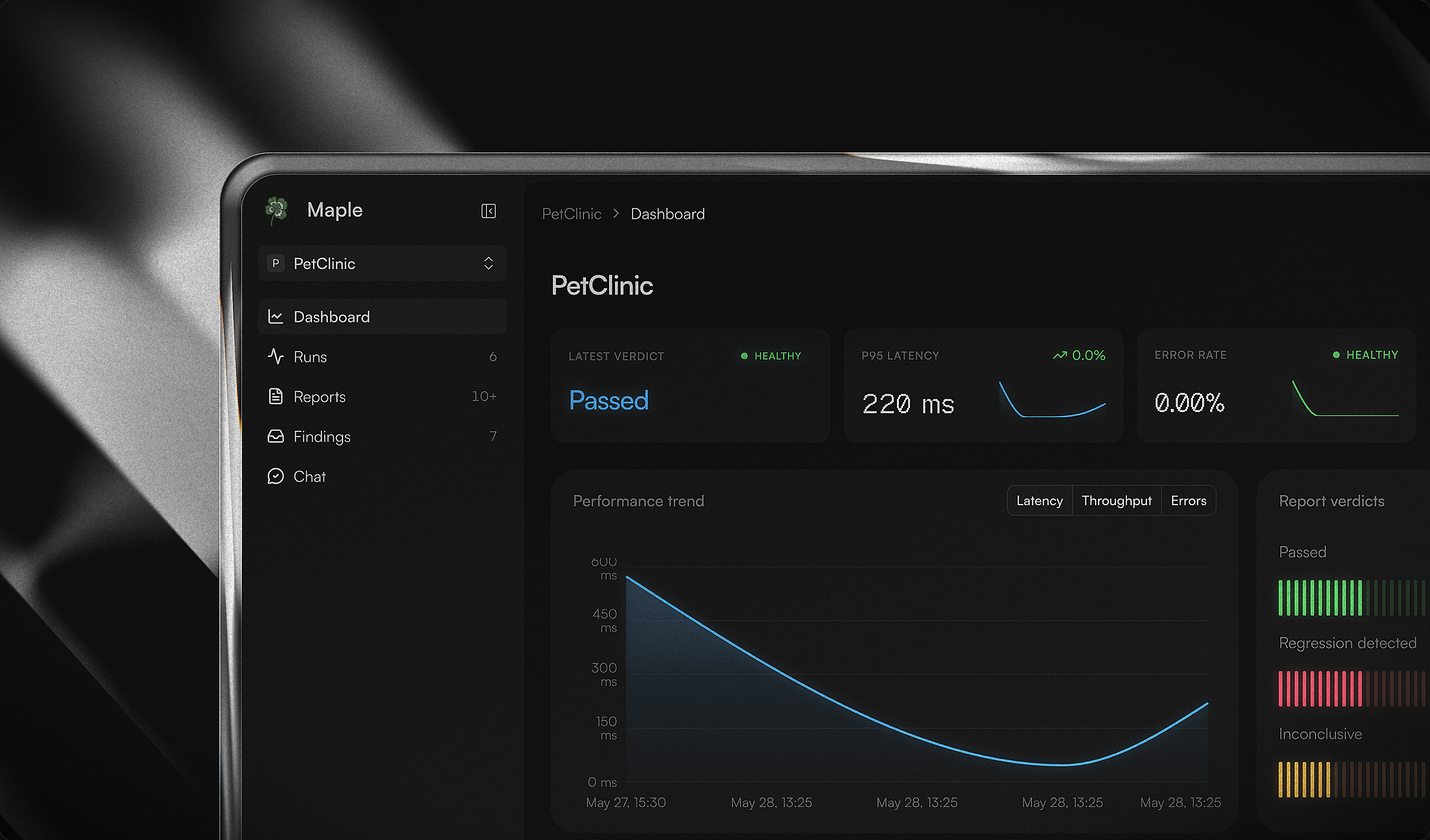Click the 0.00% error rate value
Viewport: 1430px width, 840px height.
point(1190,403)
